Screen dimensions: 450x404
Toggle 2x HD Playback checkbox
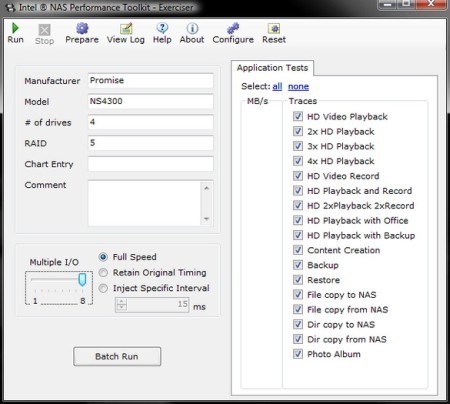298,131
